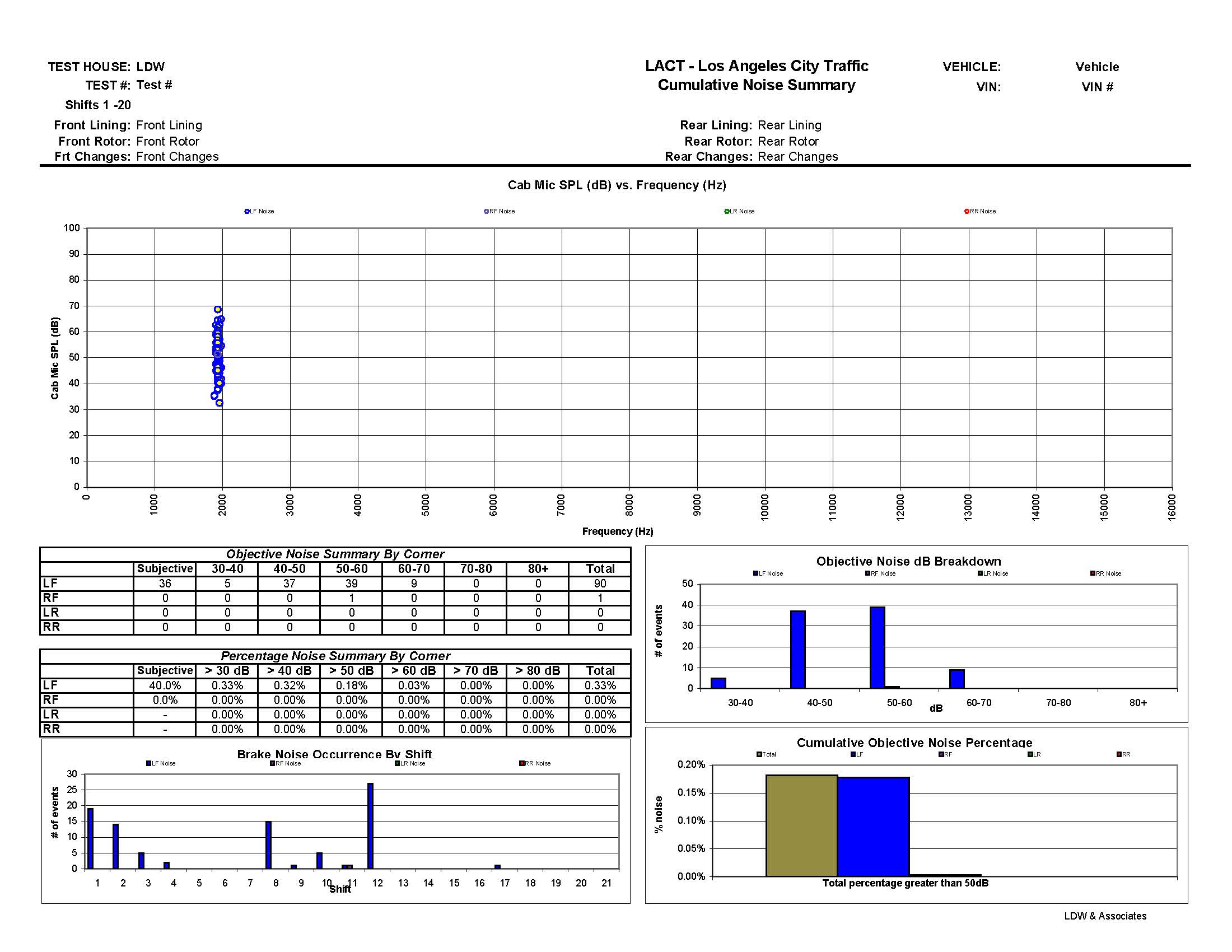1232x952 pixels.
Task: Click the 30-40 bar in dB Breakdown chart
Action: (718, 683)
